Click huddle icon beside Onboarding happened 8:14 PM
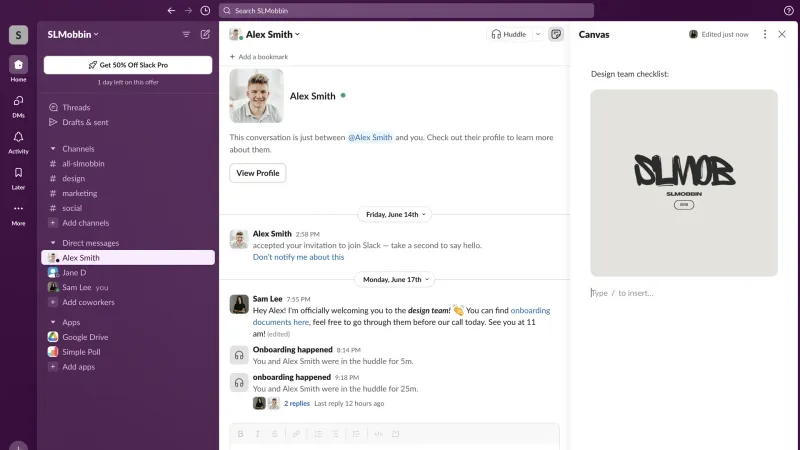The height and width of the screenshot is (450, 800). 239,355
